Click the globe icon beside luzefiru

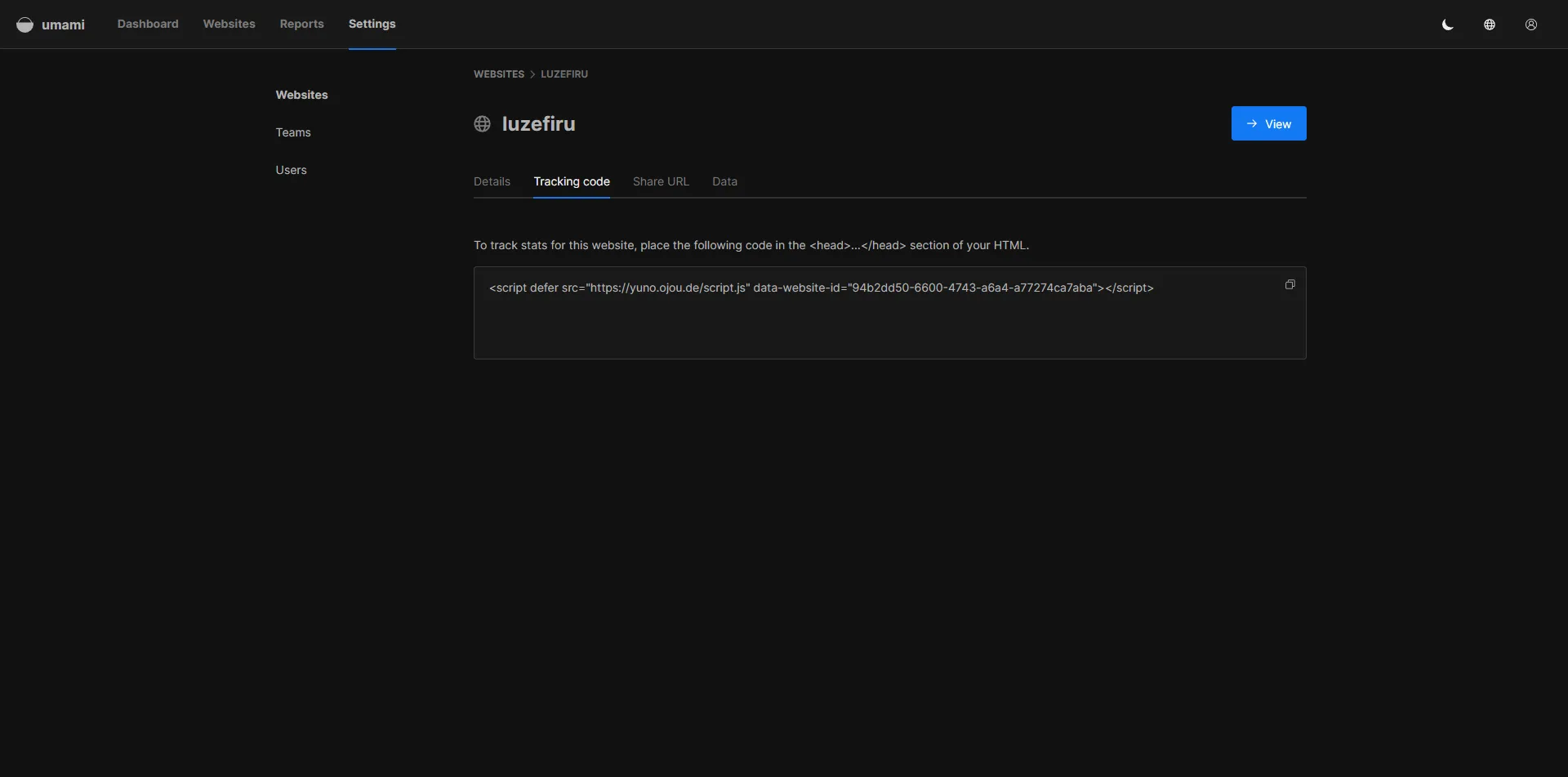coord(483,123)
